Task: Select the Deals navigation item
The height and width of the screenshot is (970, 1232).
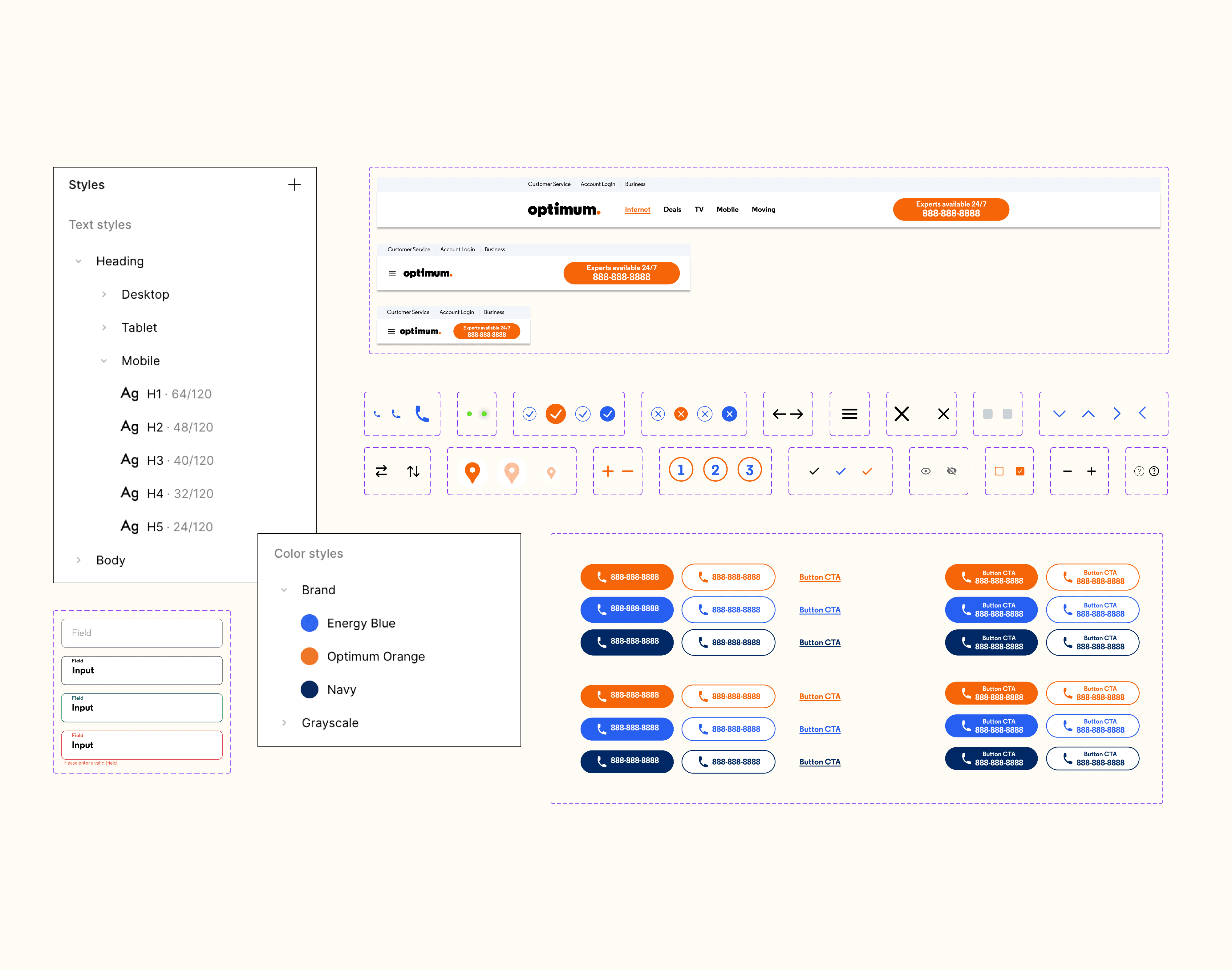Action: coord(672,210)
